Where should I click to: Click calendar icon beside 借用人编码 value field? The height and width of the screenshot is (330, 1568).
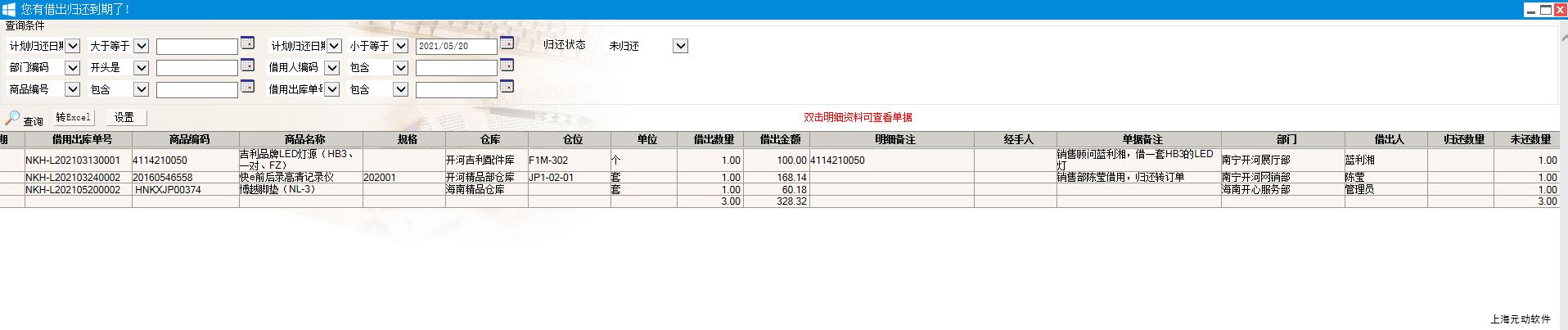[507, 66]
